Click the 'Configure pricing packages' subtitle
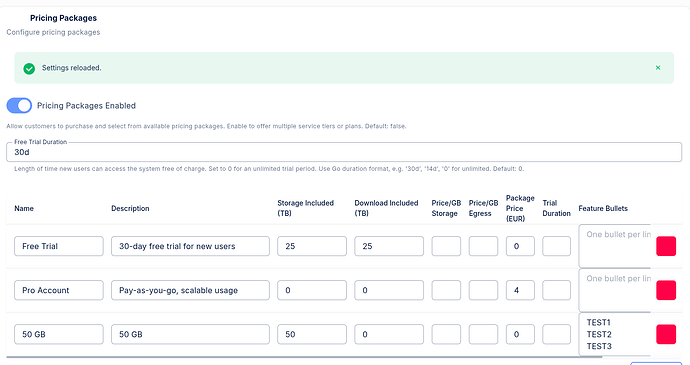Image resolution: width=690 pixels, height=365 pixels. pyautogui.click(x=53, y=32)
